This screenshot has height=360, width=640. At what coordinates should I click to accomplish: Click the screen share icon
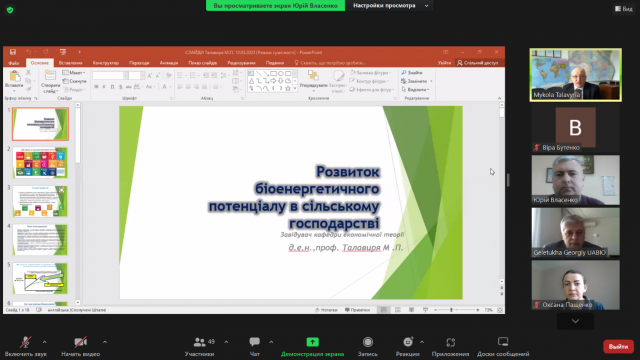pyautogui.click(x=313, y=342)
